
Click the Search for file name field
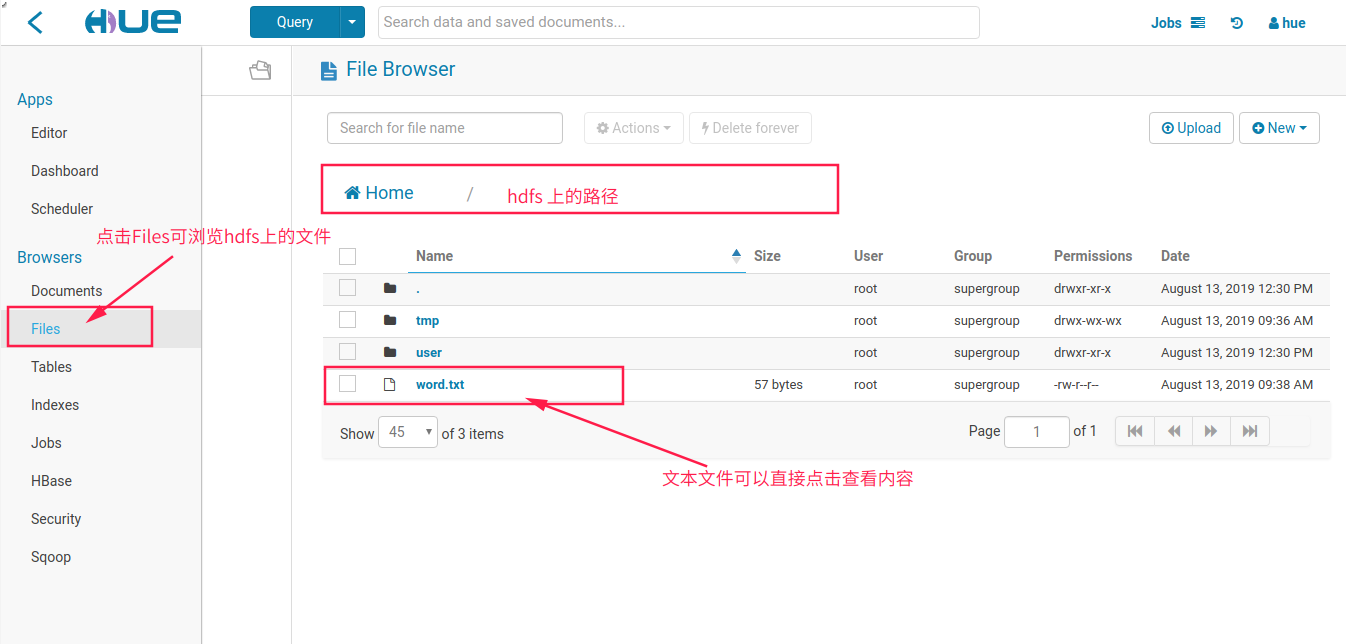[x=445, y=128]
